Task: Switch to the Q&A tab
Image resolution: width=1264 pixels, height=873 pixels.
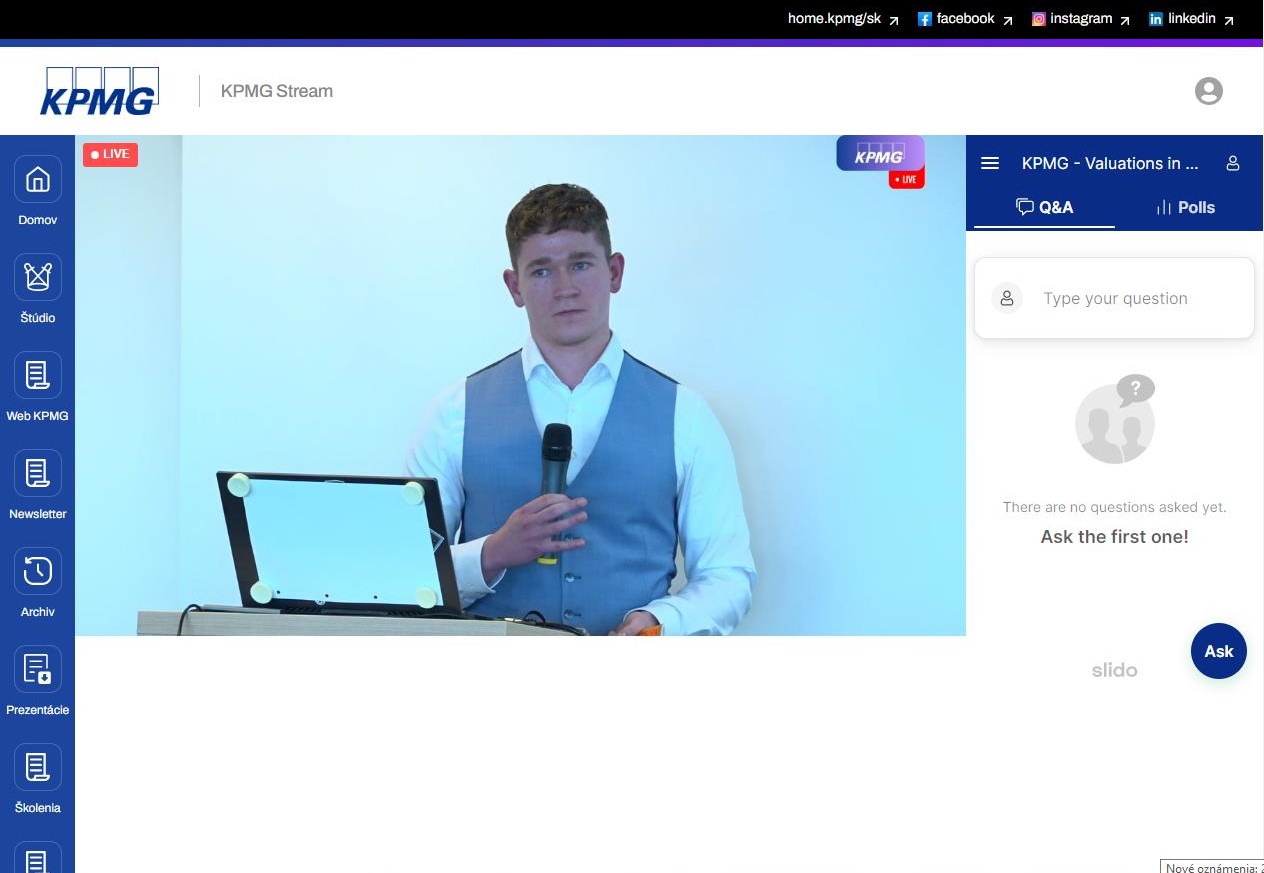Action: pos(1044,207)
